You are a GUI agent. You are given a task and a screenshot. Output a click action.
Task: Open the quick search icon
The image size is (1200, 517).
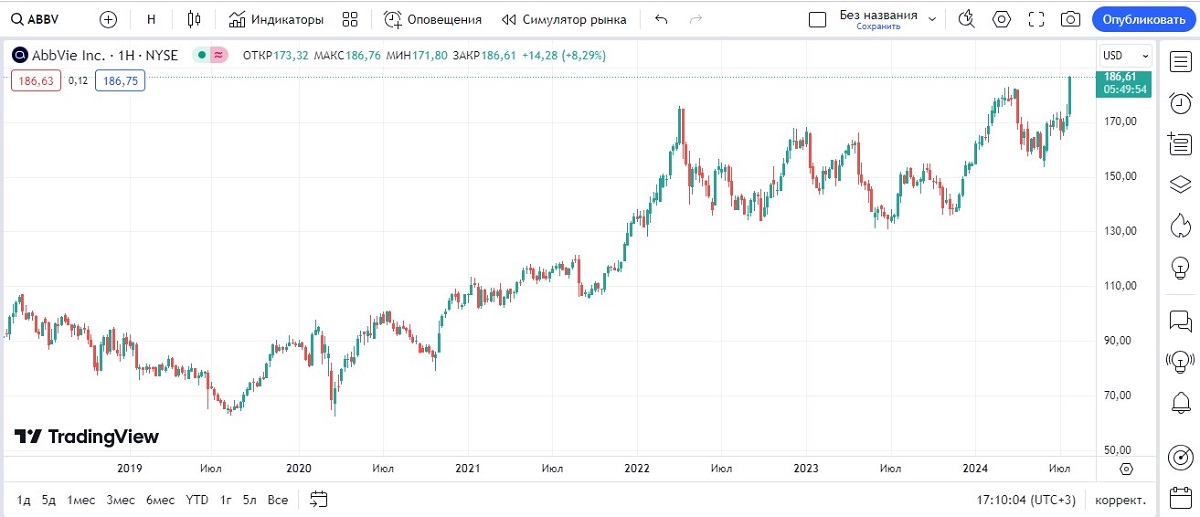coord(966,19)
